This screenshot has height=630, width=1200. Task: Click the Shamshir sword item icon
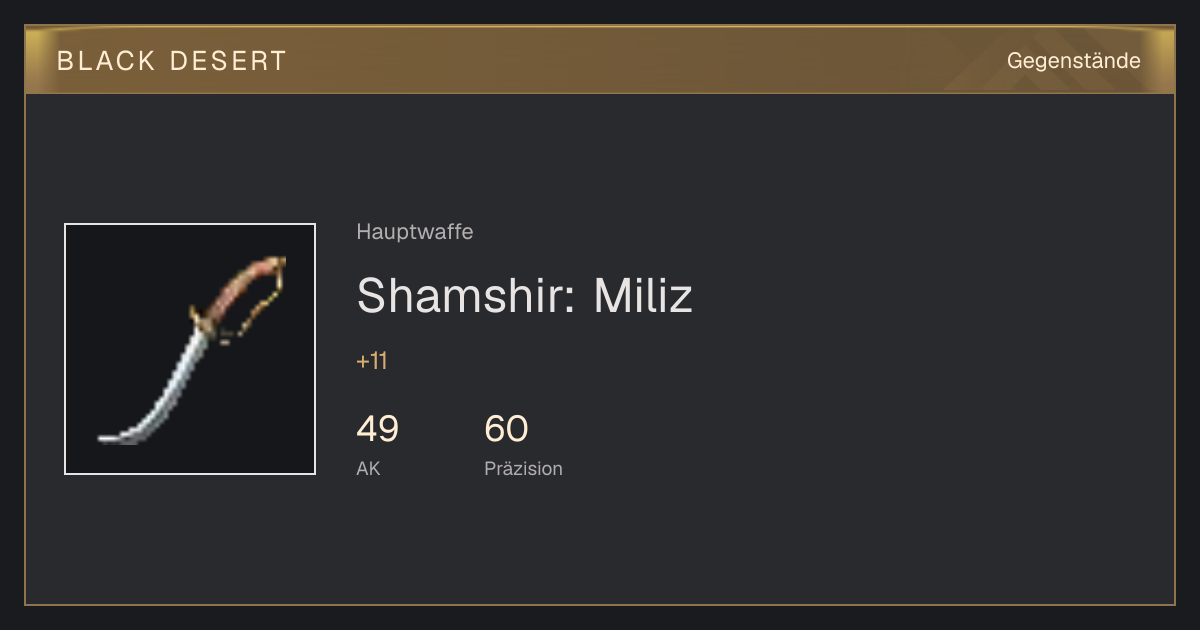(190, 349)
